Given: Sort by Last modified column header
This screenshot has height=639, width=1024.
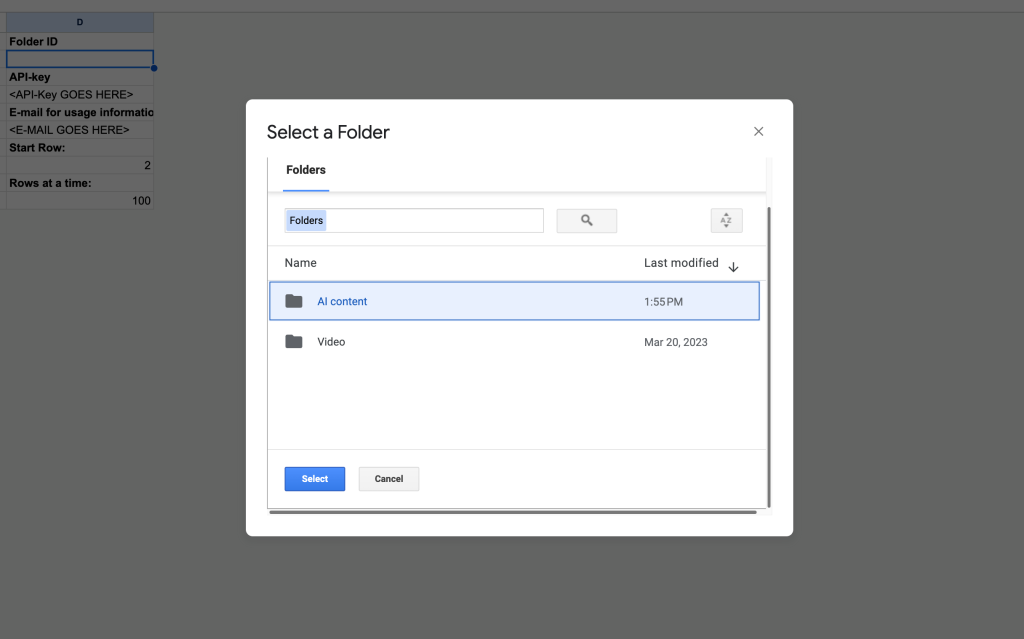Looking at the screenshot, I should tap(681, 263).
